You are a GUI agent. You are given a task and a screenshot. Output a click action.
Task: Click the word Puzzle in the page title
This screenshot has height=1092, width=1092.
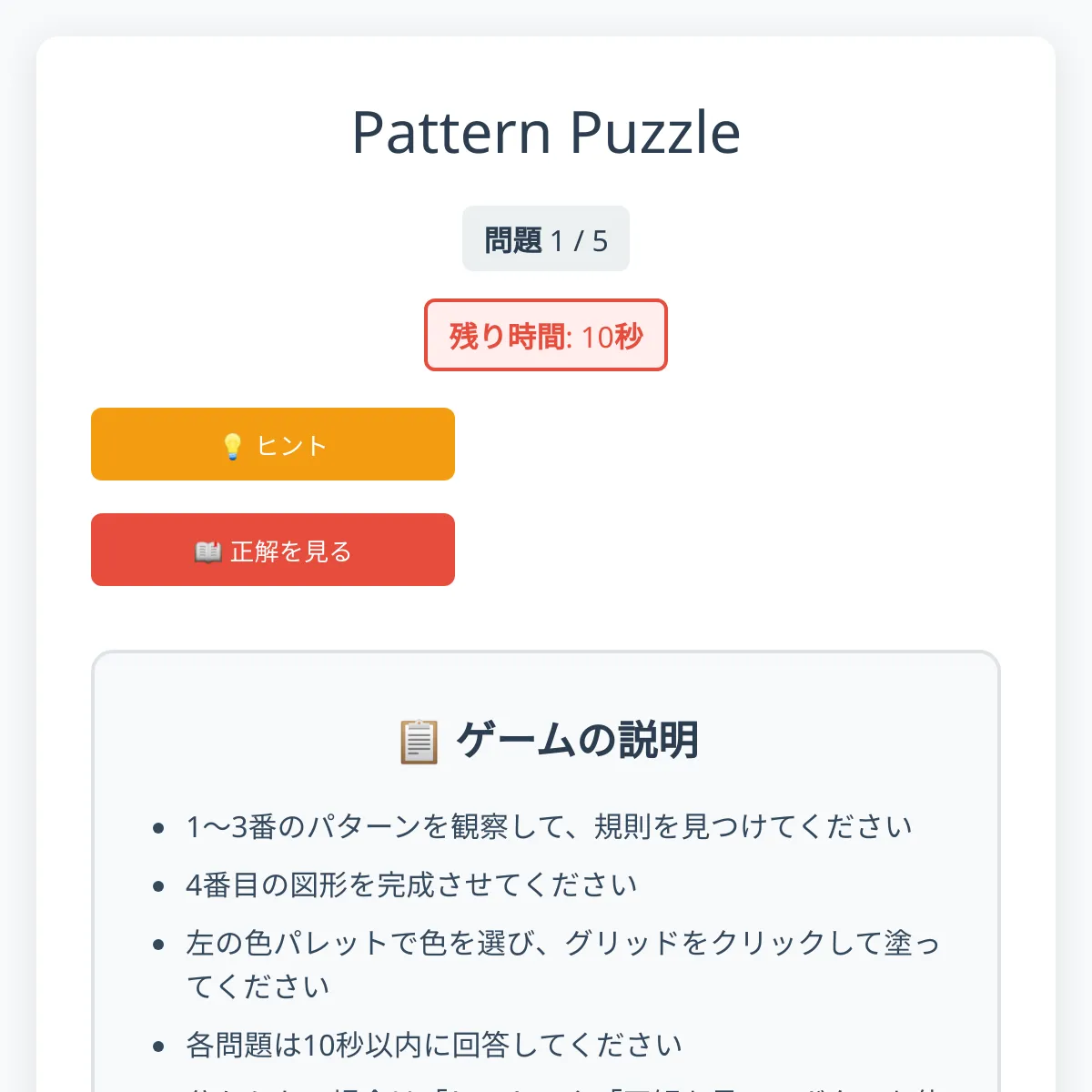click(x=655, y=133)
